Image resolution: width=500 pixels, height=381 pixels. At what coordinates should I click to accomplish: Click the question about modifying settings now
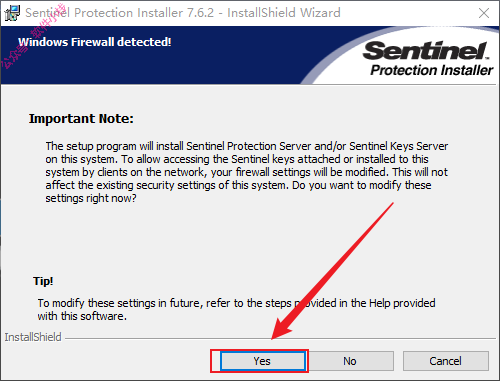[x=238, y=191]
